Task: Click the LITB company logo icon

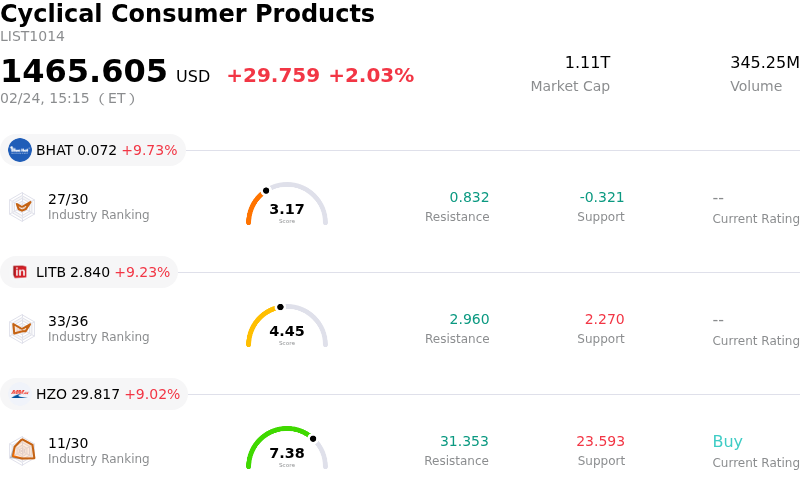Action: pos(20,272)
